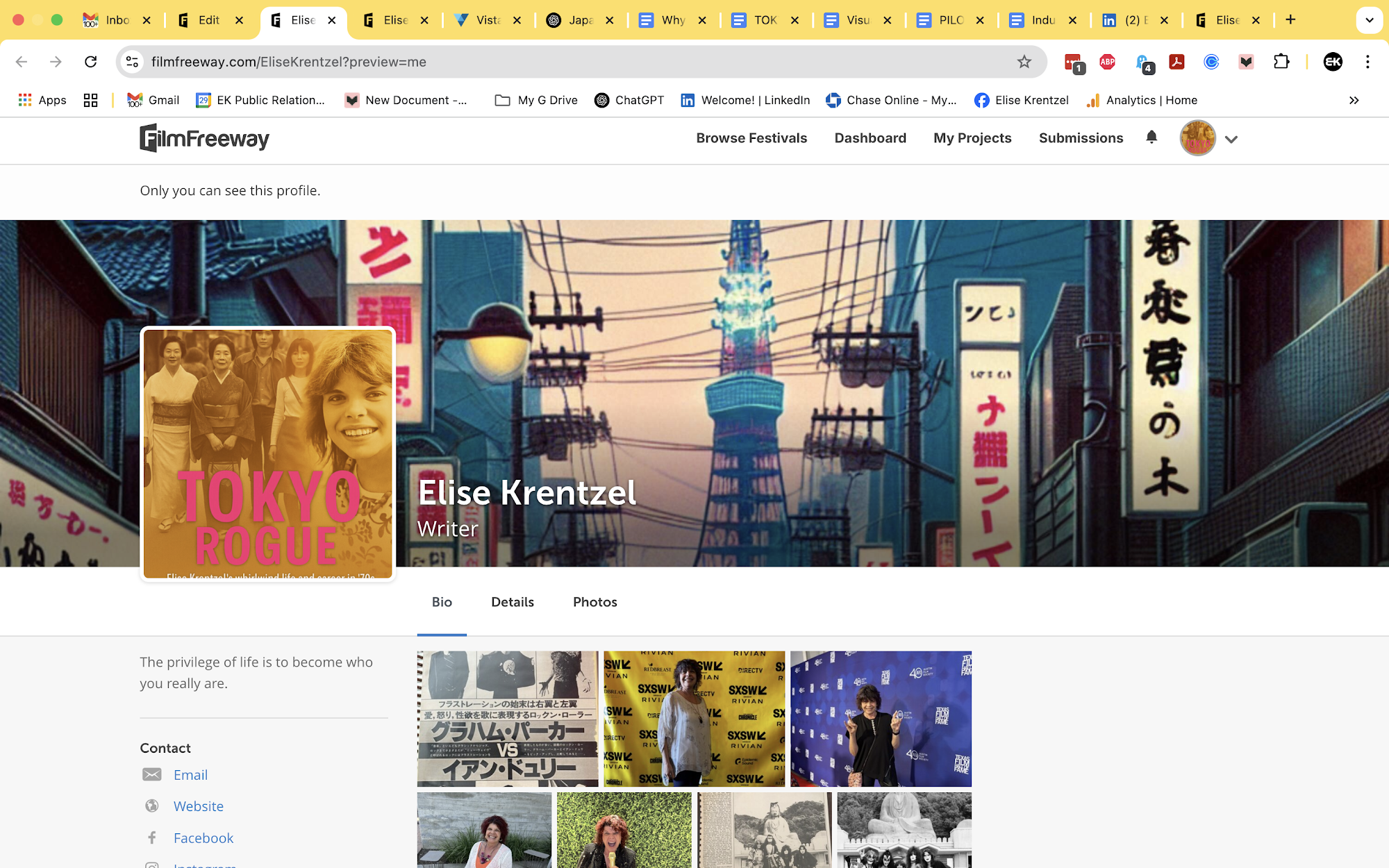
Task: Click the site information icon in address bar
Action: pyautogui.click(x=132, y=62)
